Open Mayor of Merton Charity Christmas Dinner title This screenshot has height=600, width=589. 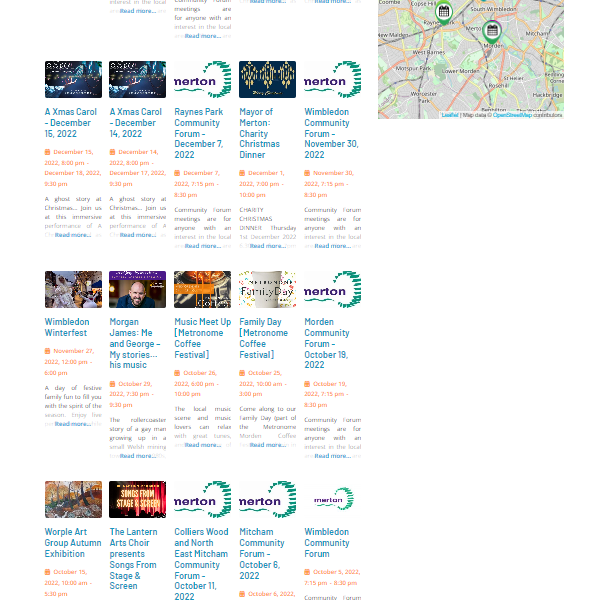click(259, 133)
